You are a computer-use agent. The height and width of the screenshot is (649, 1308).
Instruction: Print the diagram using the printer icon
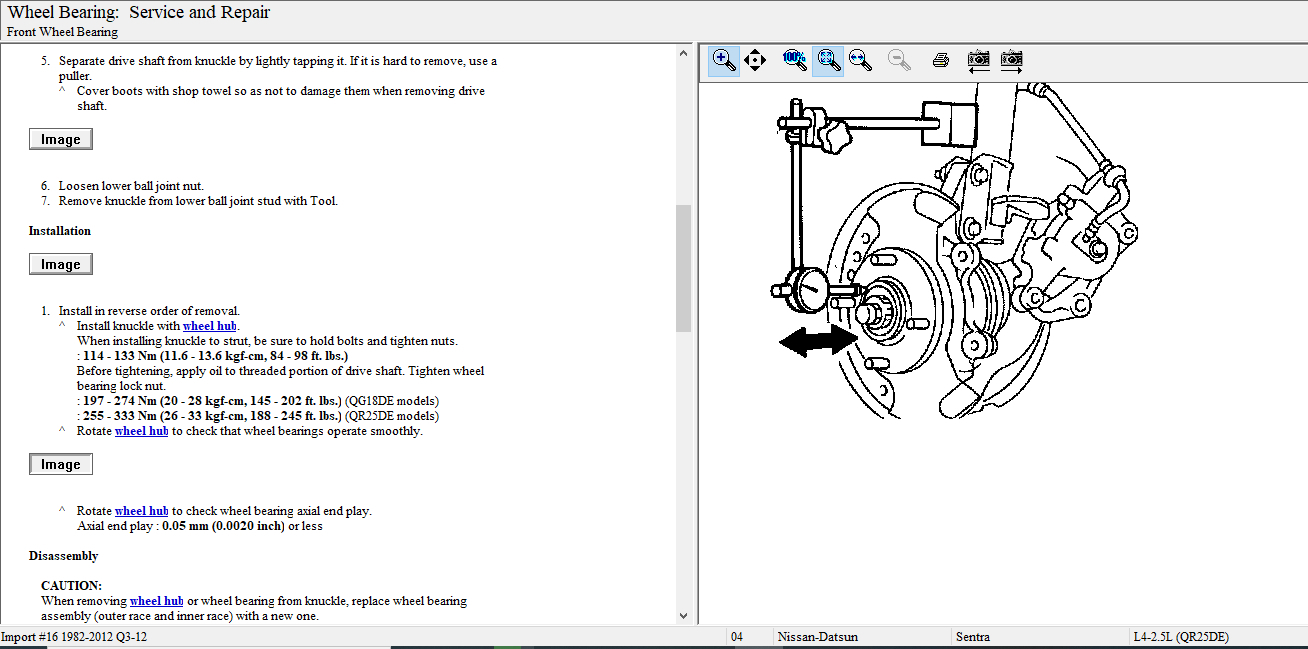(x=940, y=60)
